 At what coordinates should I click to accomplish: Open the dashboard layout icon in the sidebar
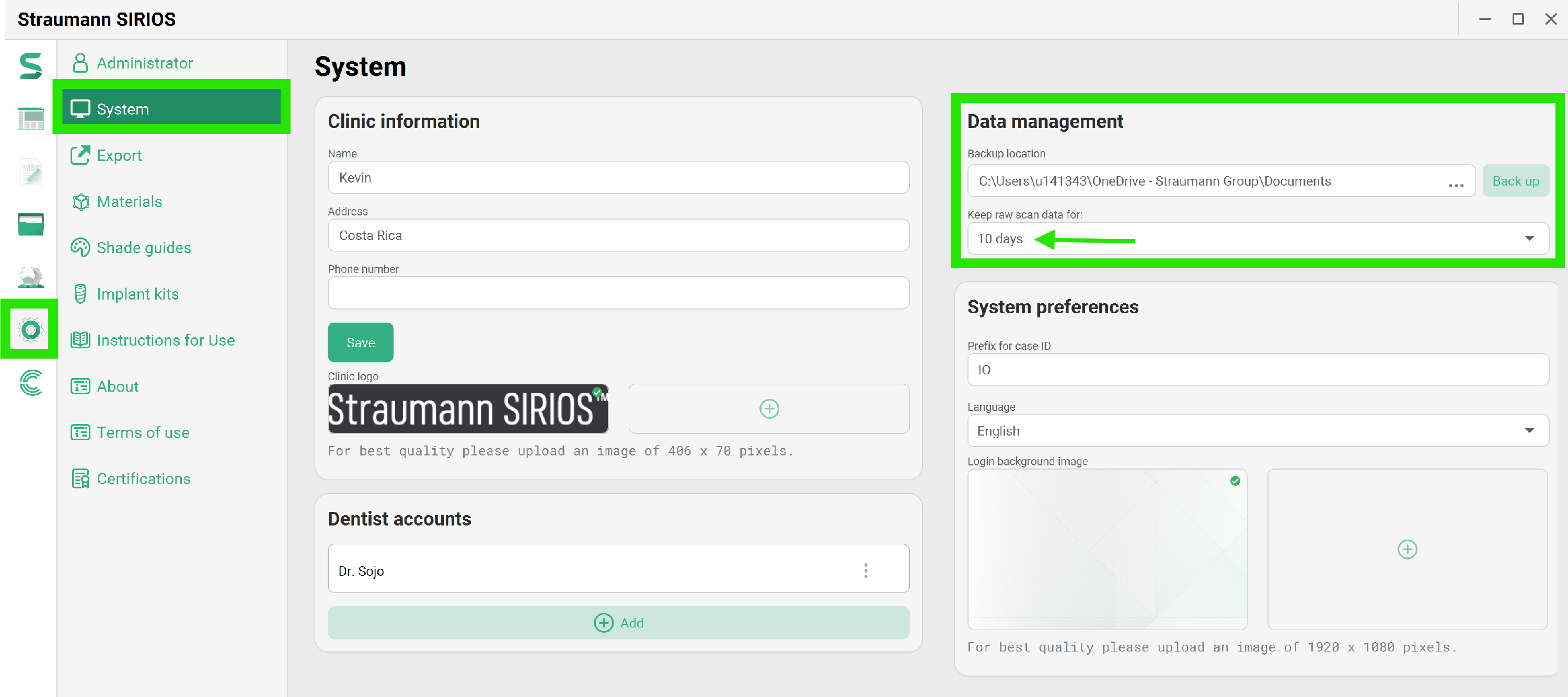(30, 119)
